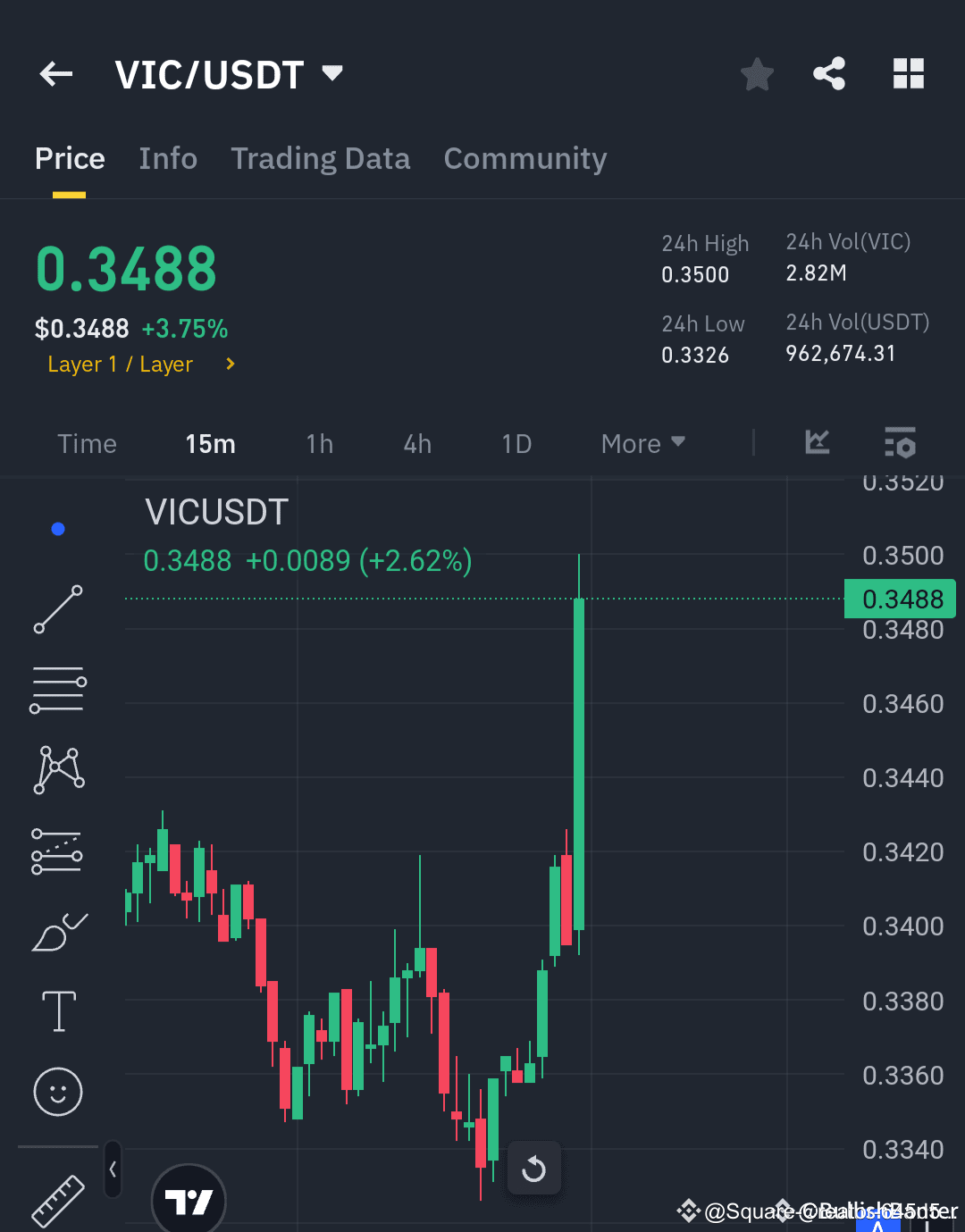Switch to the Trading Data tab

[320, 158]
